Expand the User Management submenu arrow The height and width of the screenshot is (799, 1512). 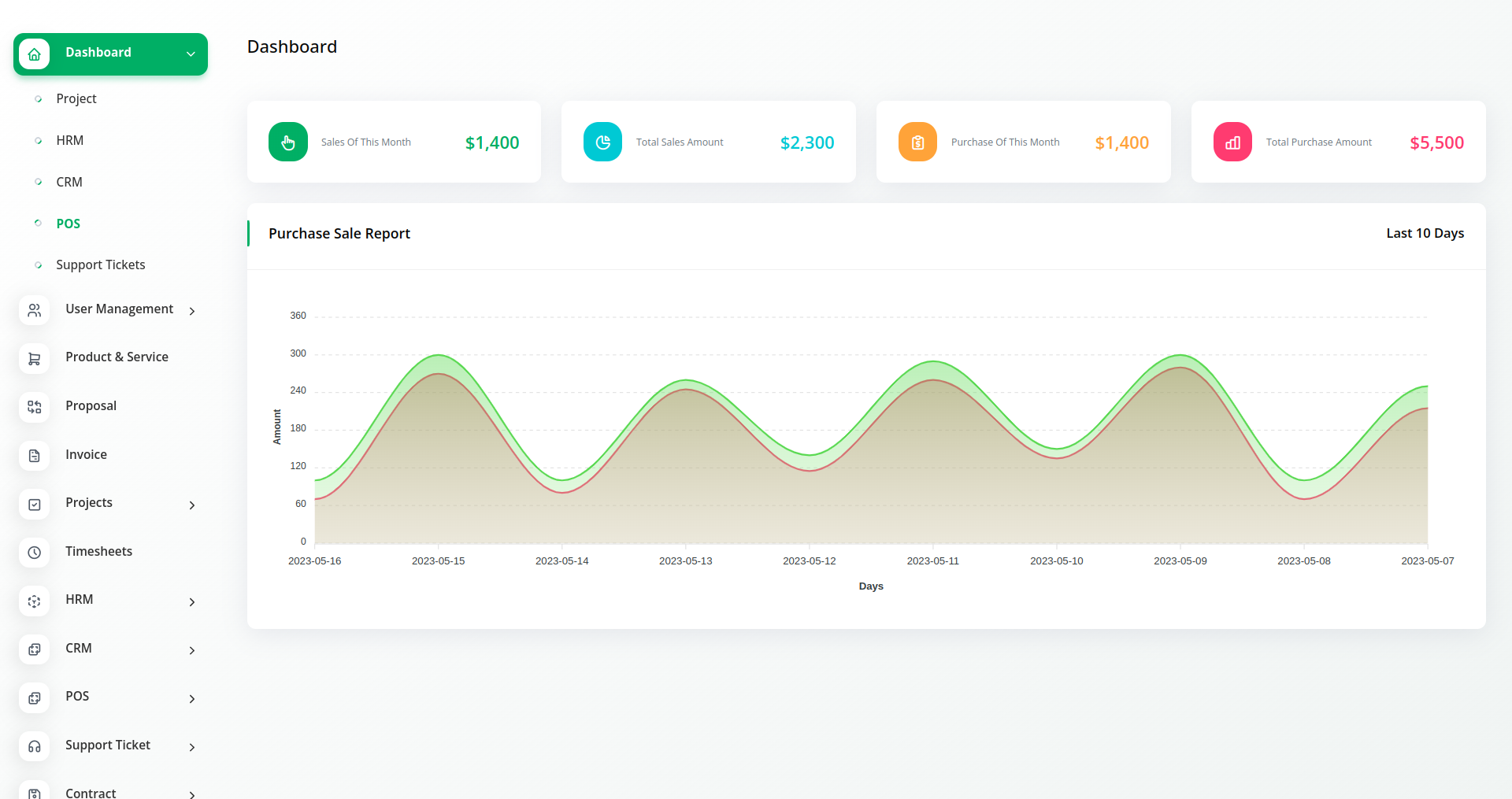pos(192,312)
